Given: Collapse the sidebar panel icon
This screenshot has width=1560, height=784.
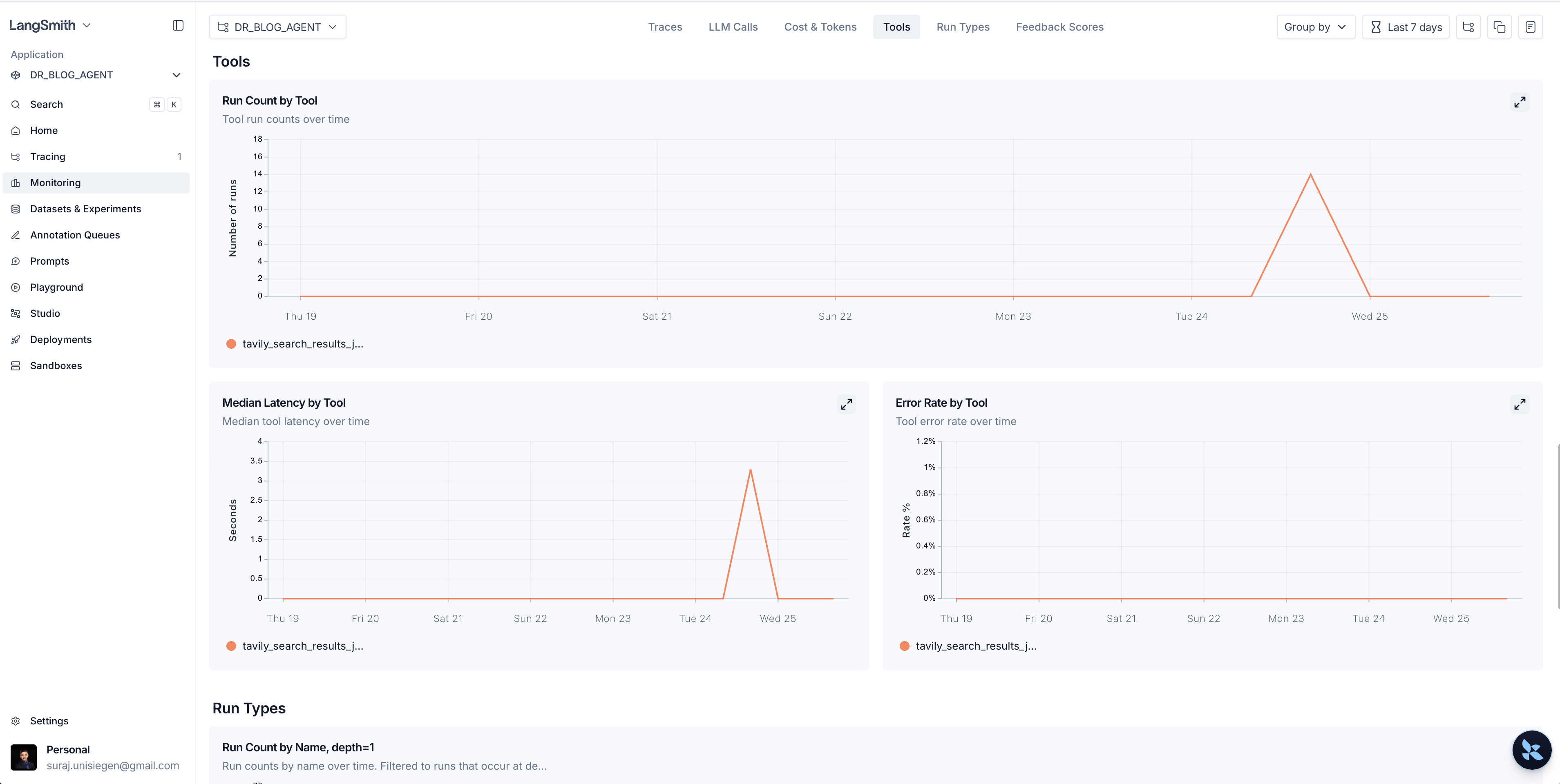Looking at the screenshot, I should click(177, 25).
